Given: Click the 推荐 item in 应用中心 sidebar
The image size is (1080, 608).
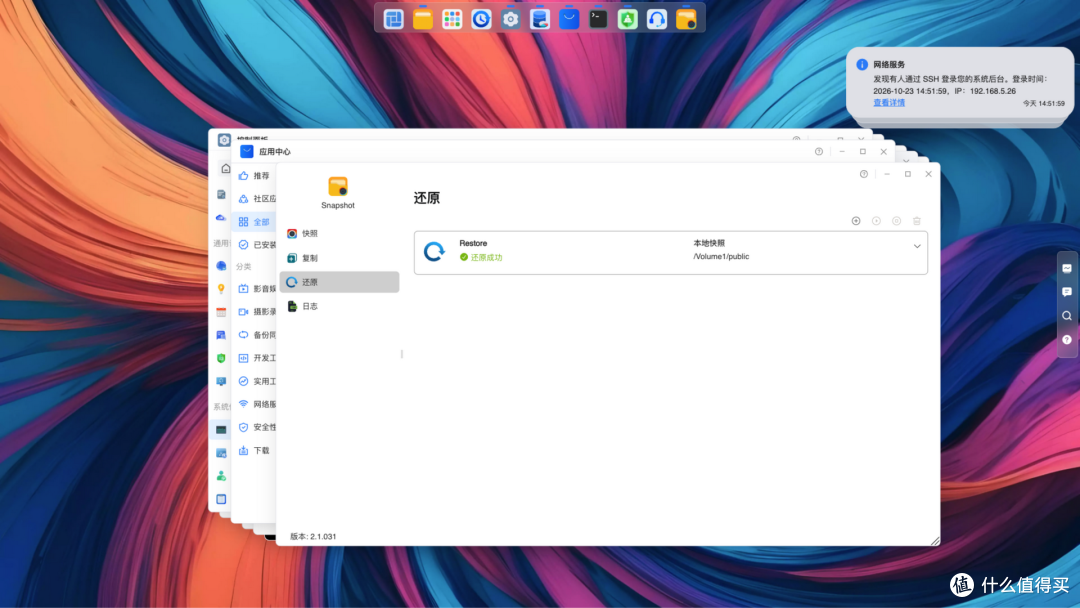Looking at the screenshot, I should point(255,176).
